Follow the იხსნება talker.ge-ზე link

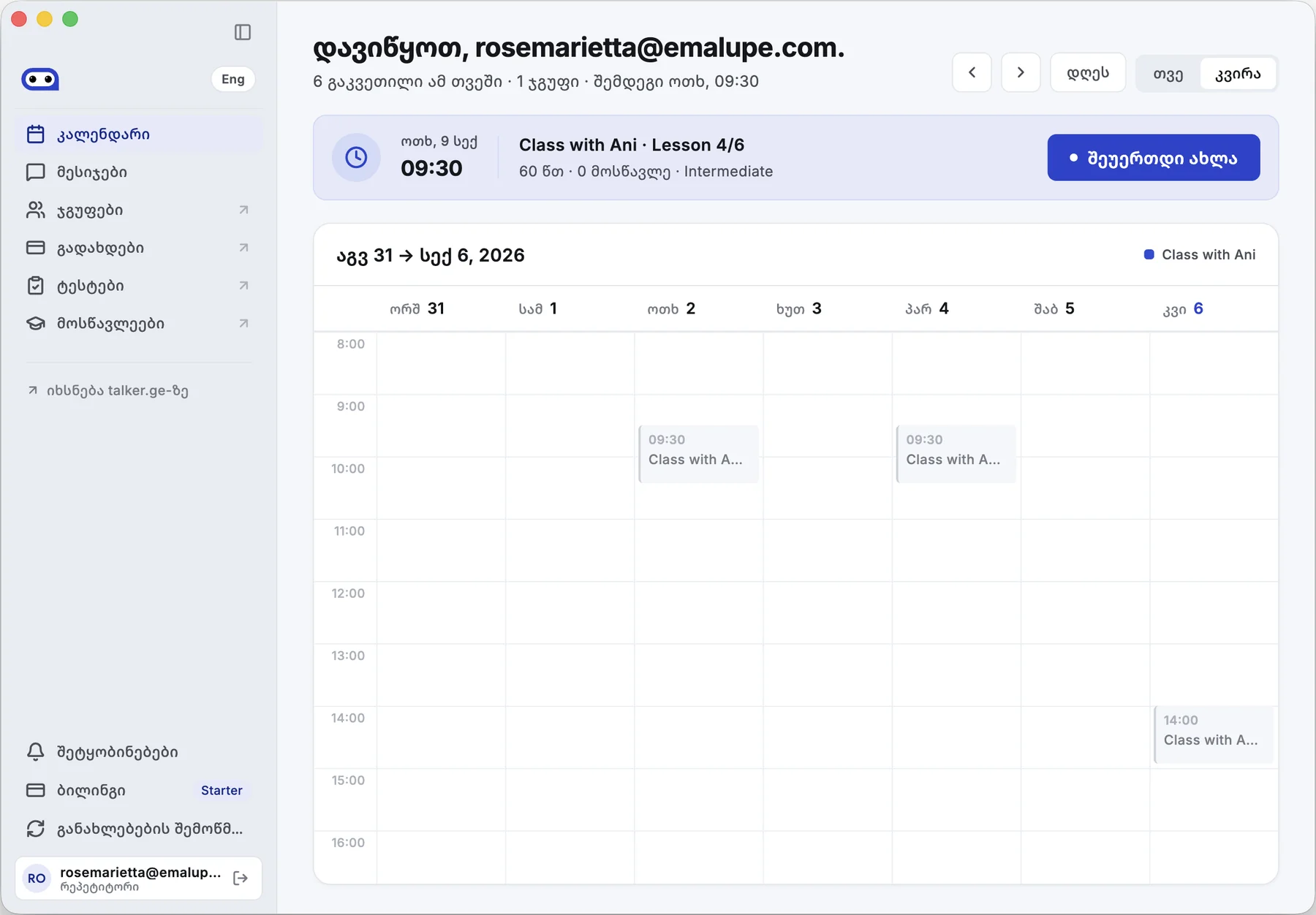pyautogui.click(x=108, y=390)
